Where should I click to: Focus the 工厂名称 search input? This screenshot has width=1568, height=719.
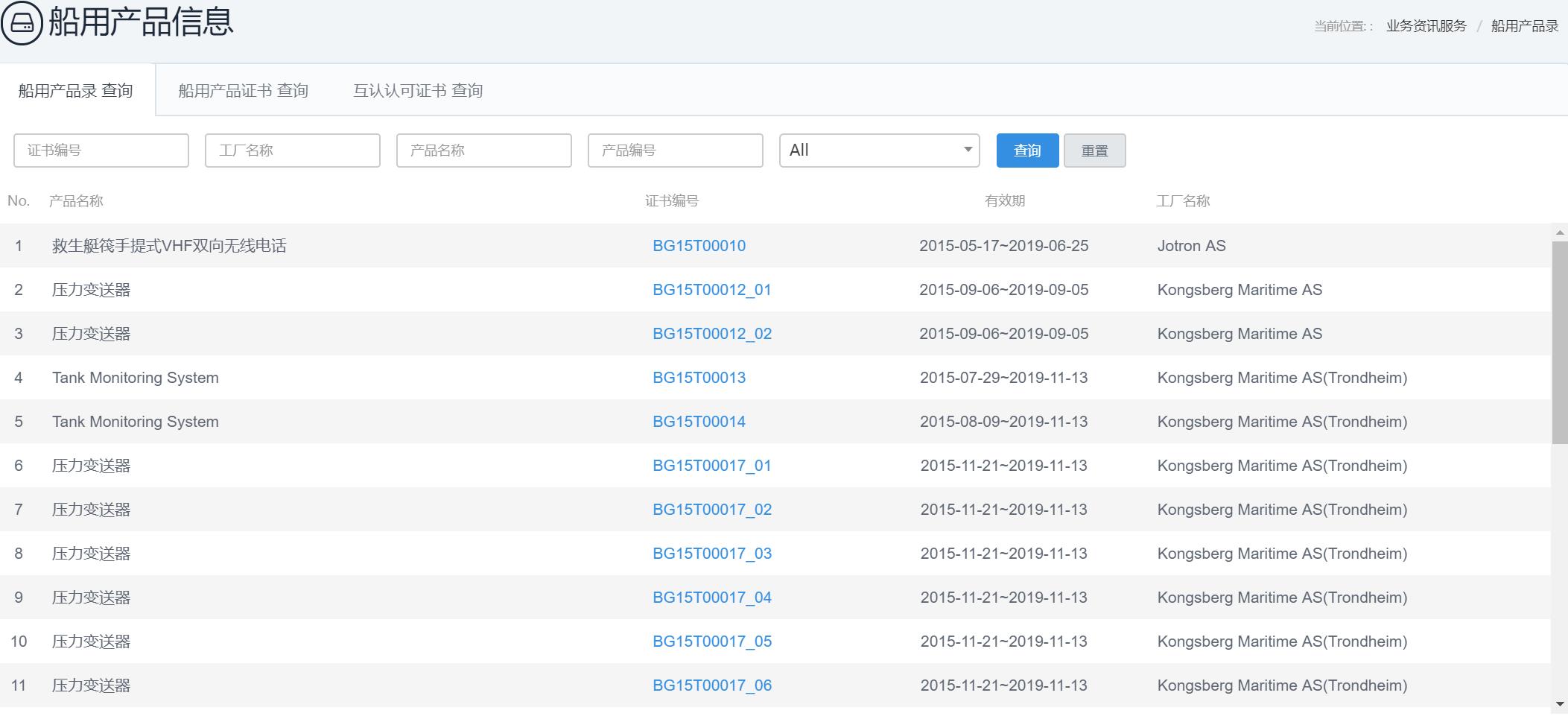click(x=293, y=151)
